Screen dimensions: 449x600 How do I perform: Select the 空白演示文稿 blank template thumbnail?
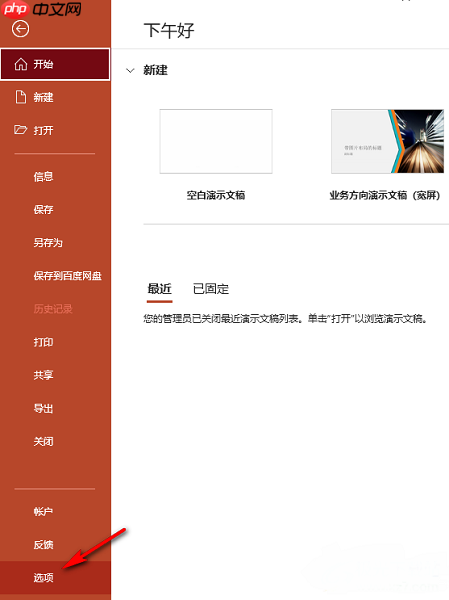point(216,141)
